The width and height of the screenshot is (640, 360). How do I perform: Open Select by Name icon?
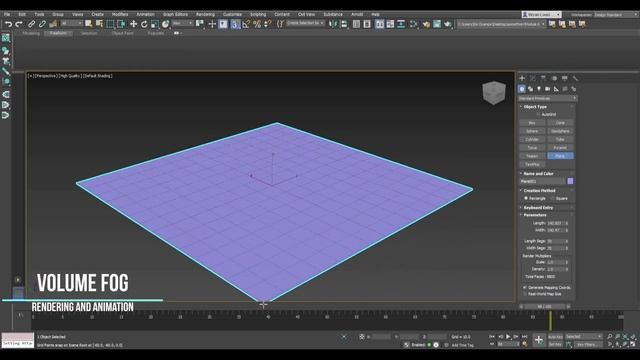coord(99,24)
